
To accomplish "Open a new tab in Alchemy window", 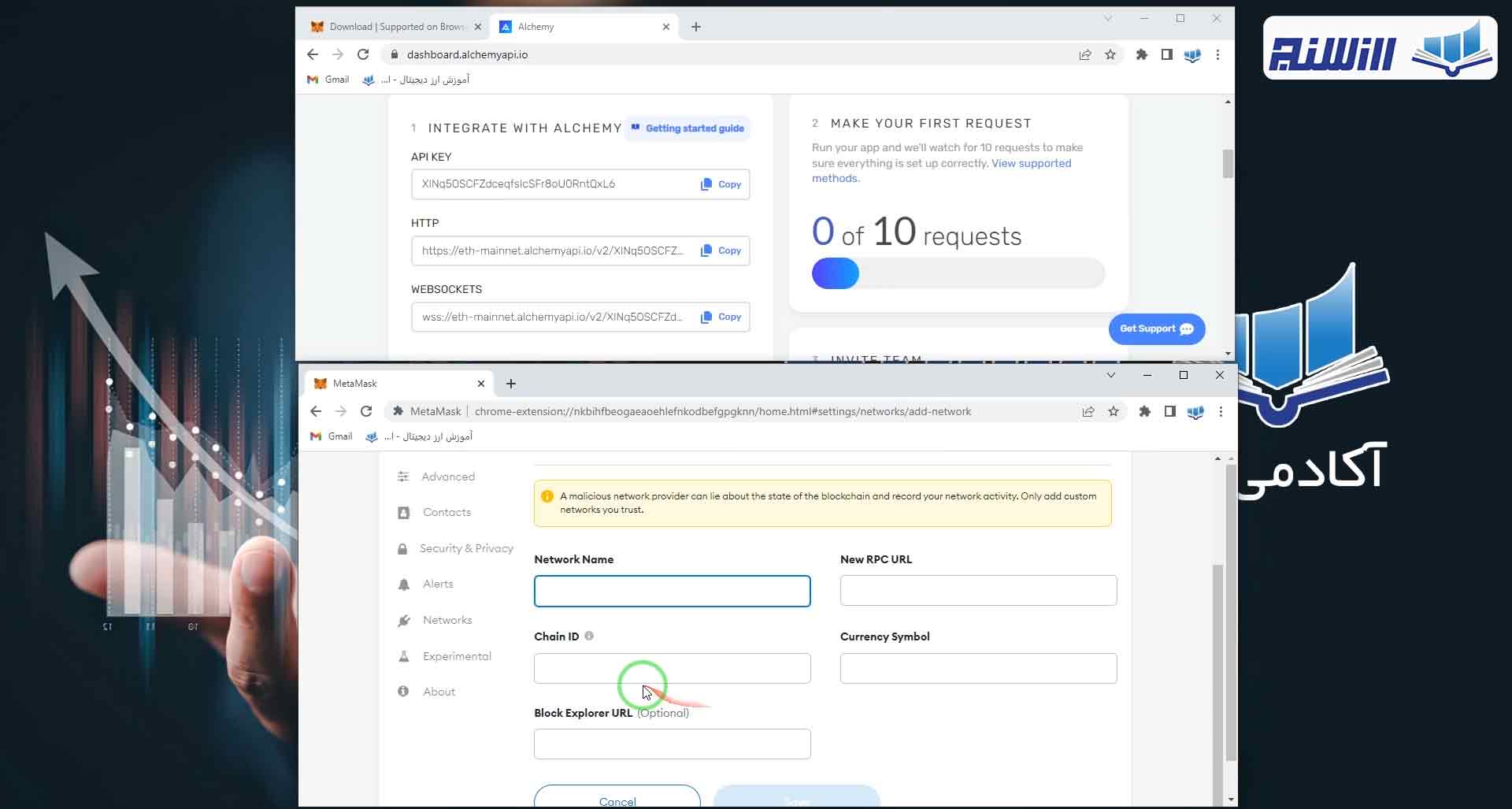I will (696, 27).
